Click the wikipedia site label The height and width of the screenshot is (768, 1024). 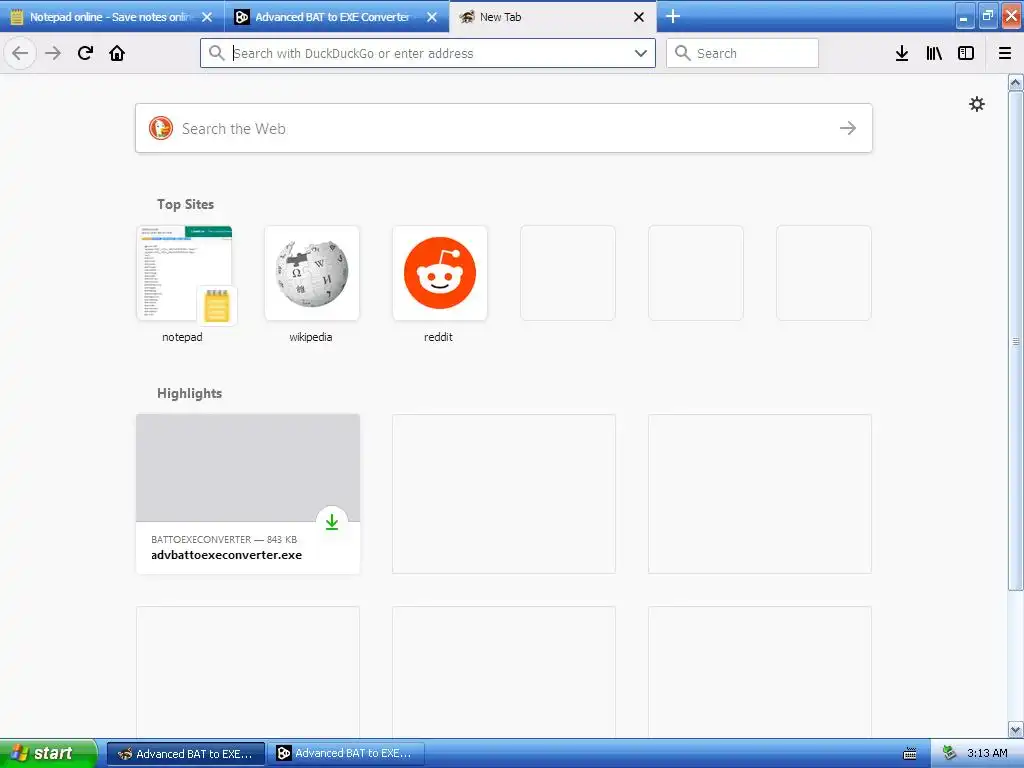point(311,337)
